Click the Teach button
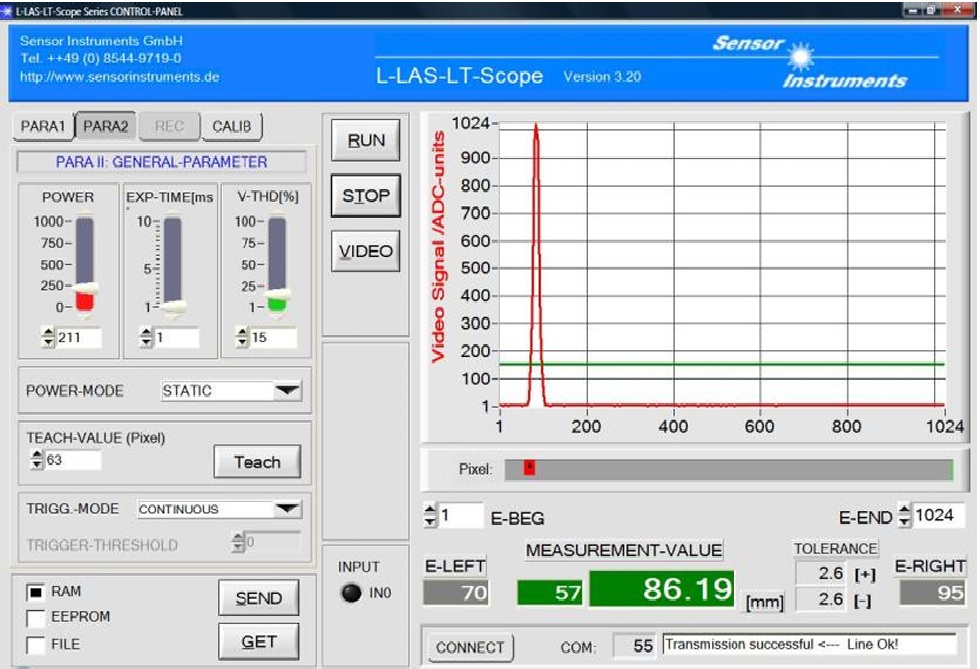980x669 pixels. [x=257, y=462]
